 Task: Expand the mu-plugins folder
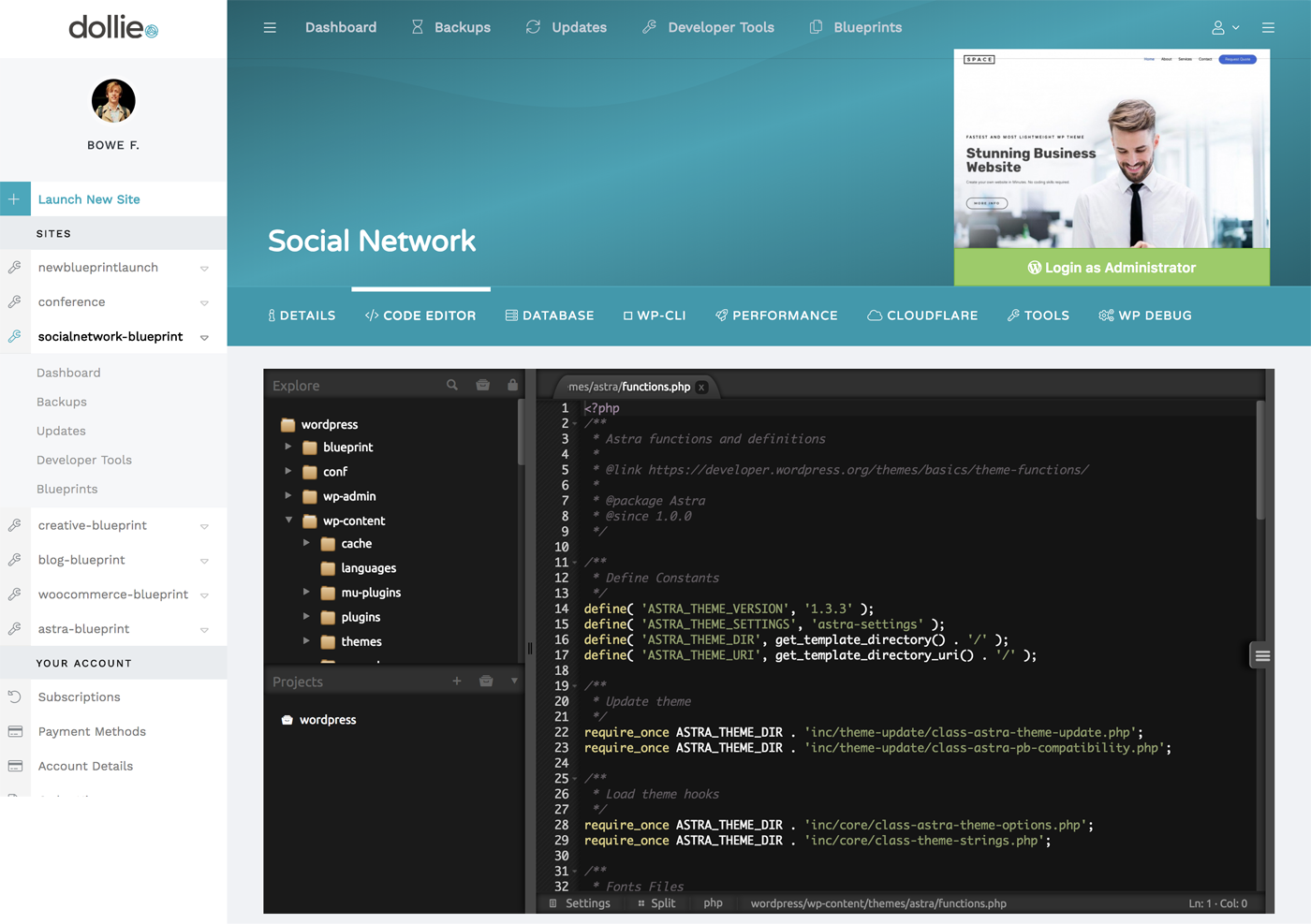click(x=306, y=593)
